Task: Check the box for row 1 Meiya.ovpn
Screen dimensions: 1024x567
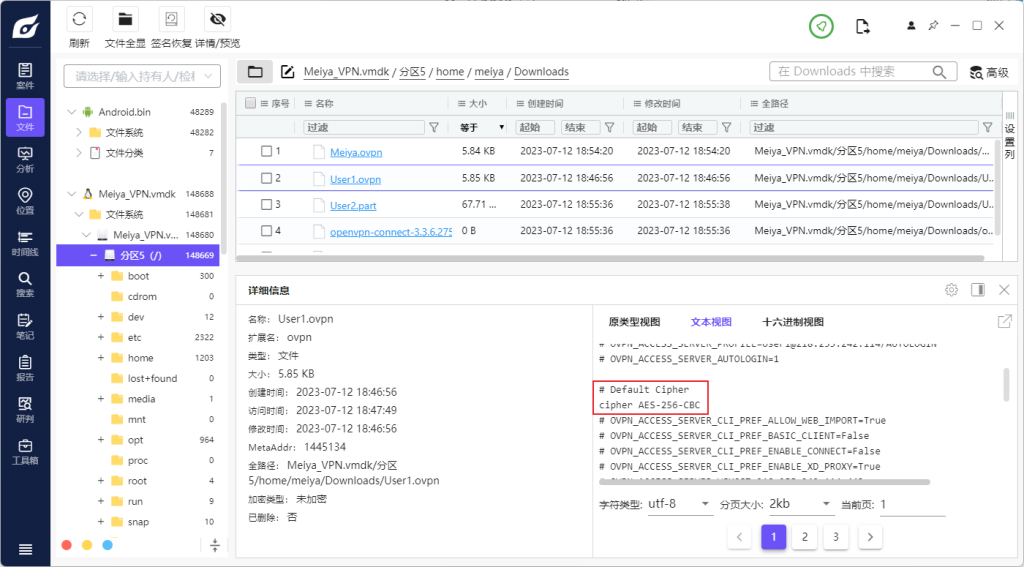Action: [266, 151]
